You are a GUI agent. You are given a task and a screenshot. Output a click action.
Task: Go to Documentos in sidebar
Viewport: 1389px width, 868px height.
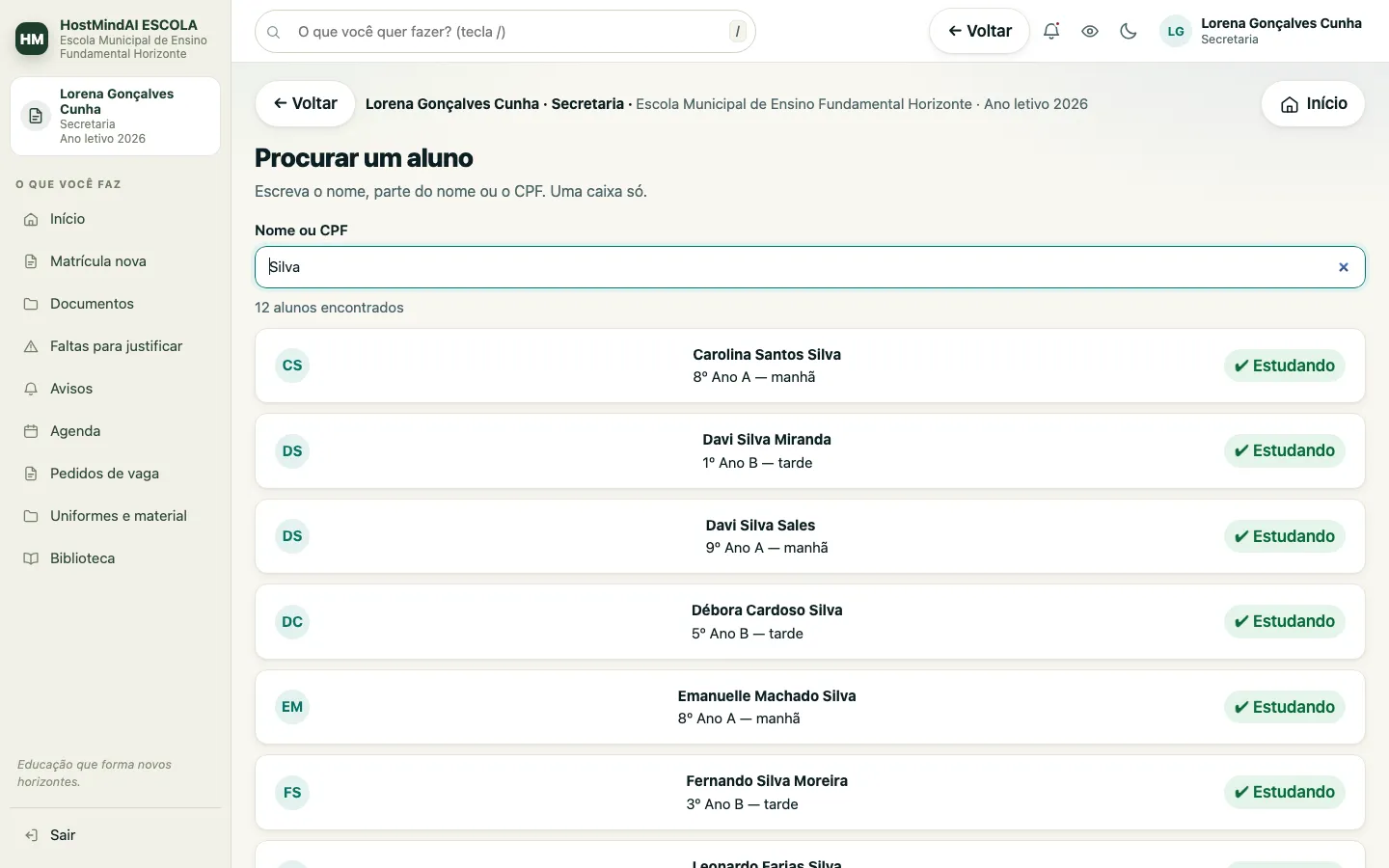click(116, 304)
